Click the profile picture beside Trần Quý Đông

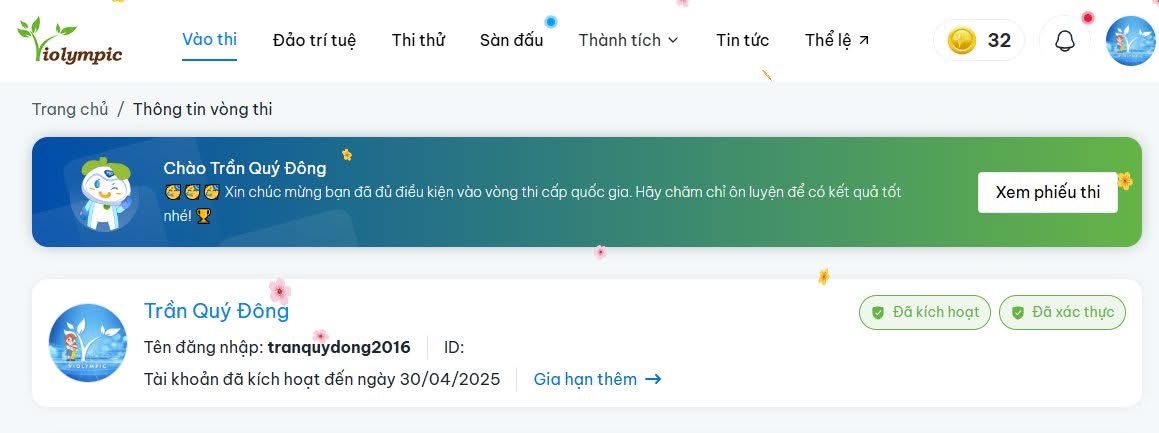tap(88, 342)
